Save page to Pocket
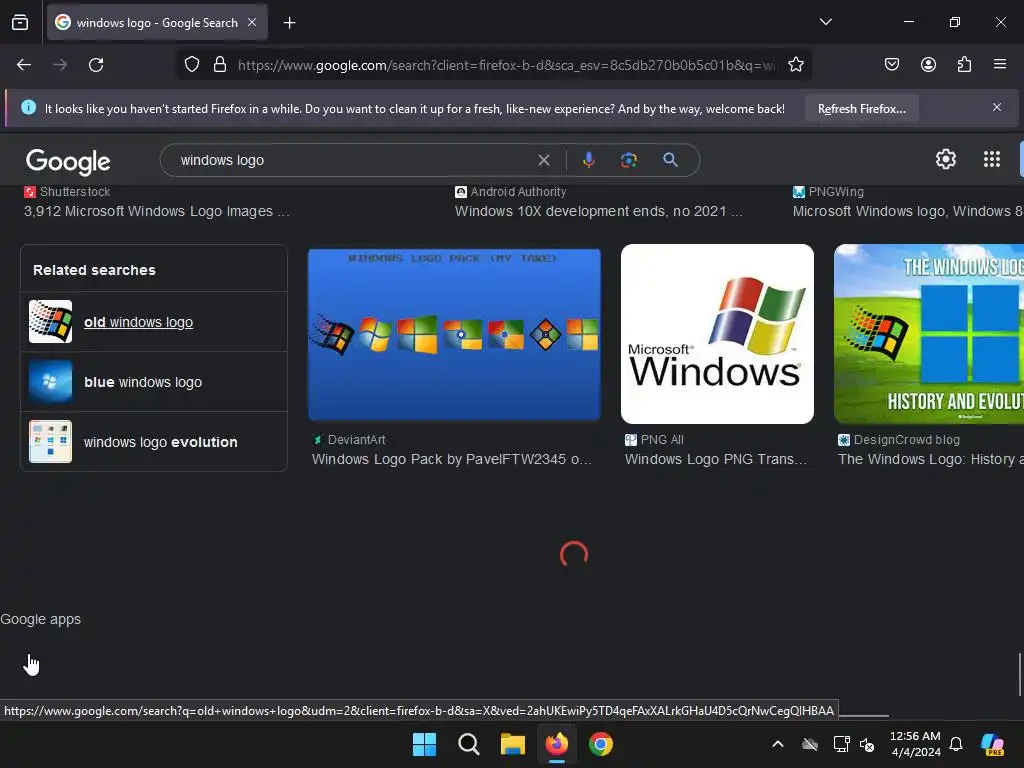This screenshot has width=1024, height=768. (x=891, y=65)
